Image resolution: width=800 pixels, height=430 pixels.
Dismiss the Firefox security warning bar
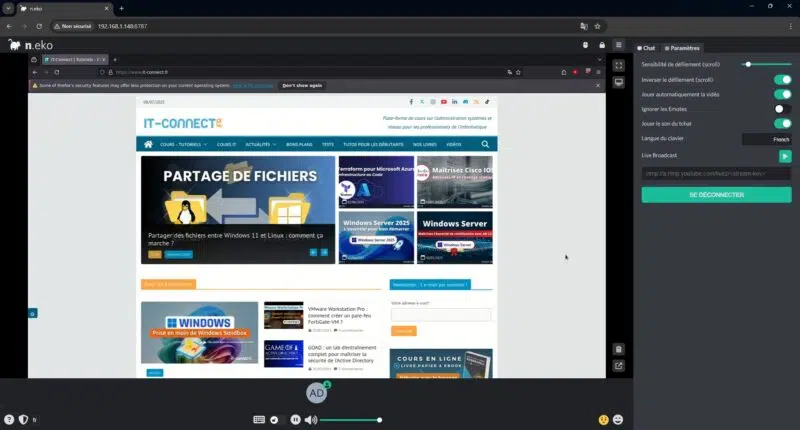pyautogui.click(x=598, y=86)
